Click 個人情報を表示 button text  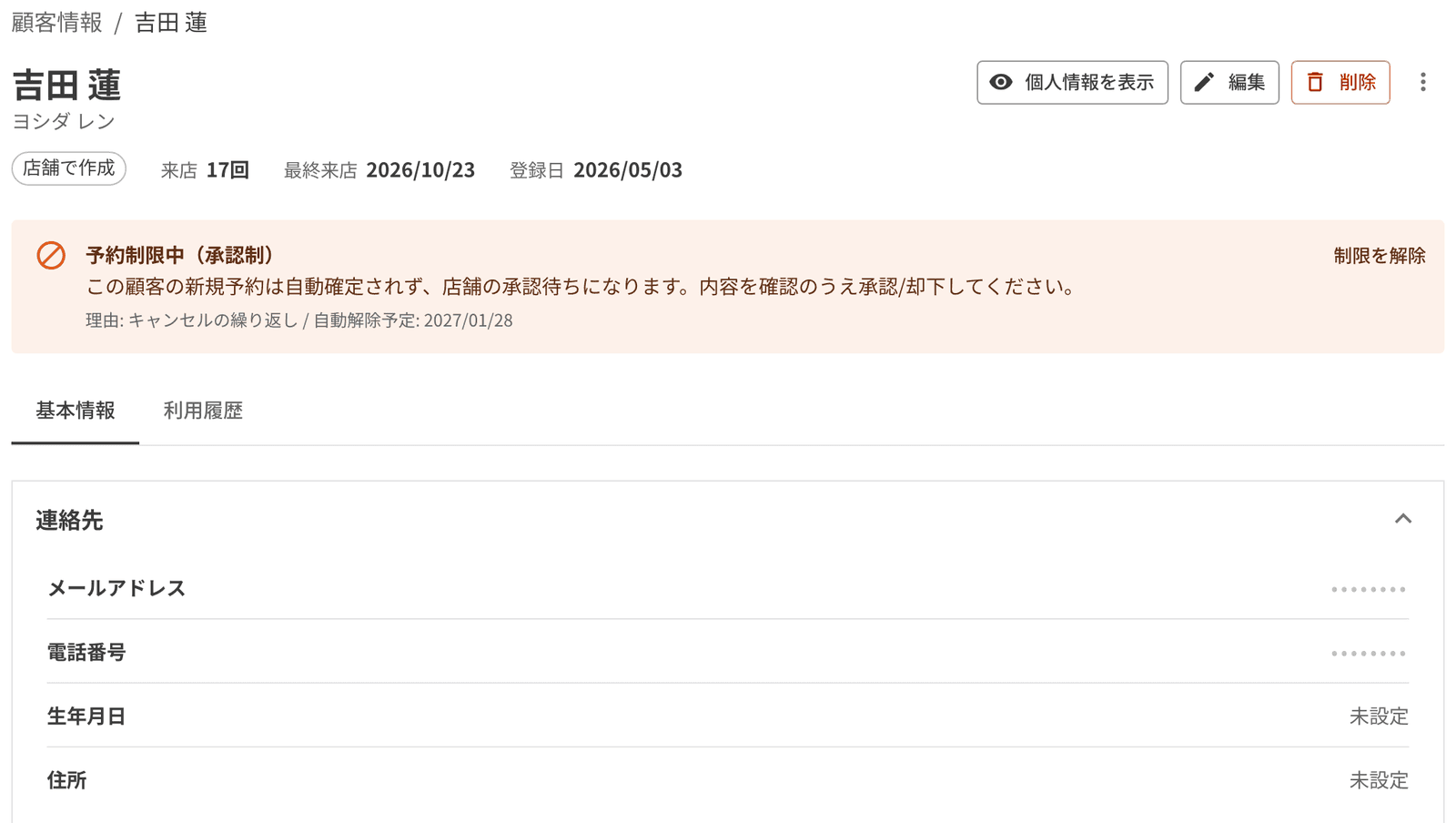pos(1089,82)
